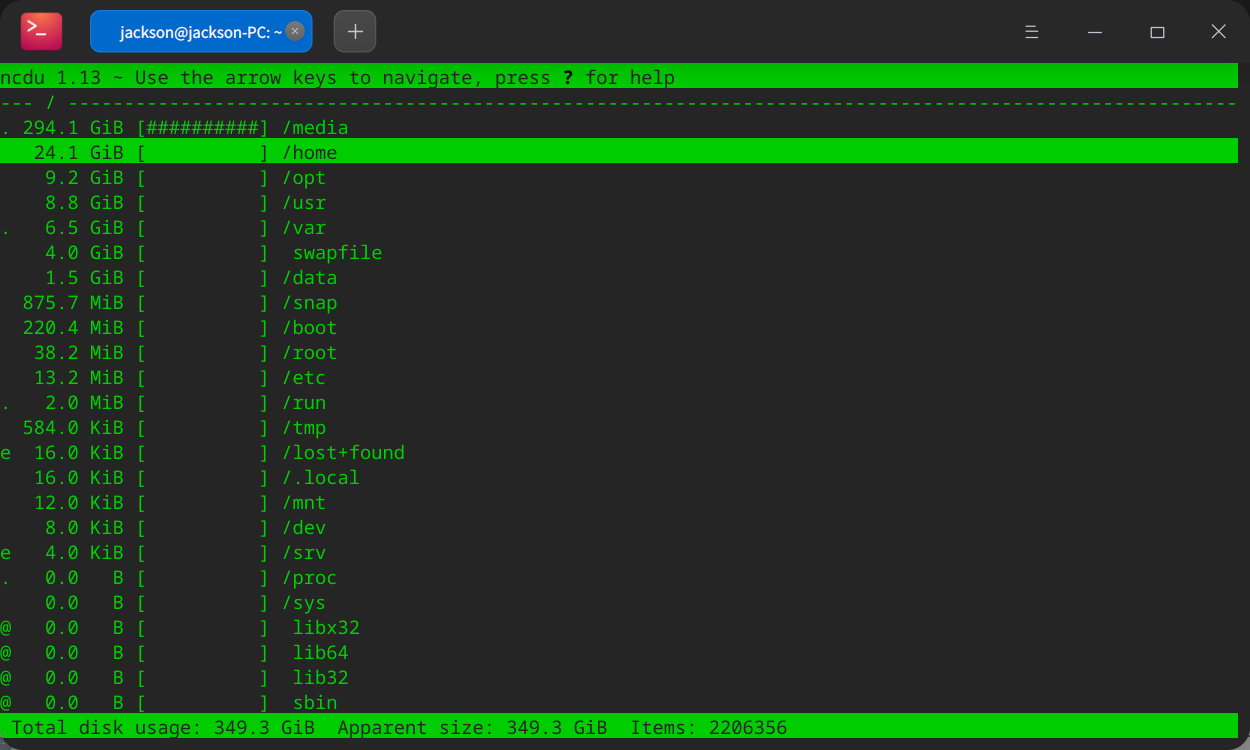Click the 24.1 GiB size of /home

click(x=79, y=153)
